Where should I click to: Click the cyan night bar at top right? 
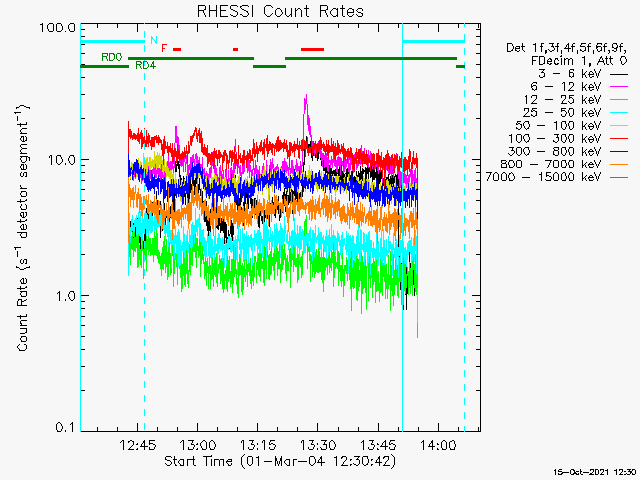(433, 41)
